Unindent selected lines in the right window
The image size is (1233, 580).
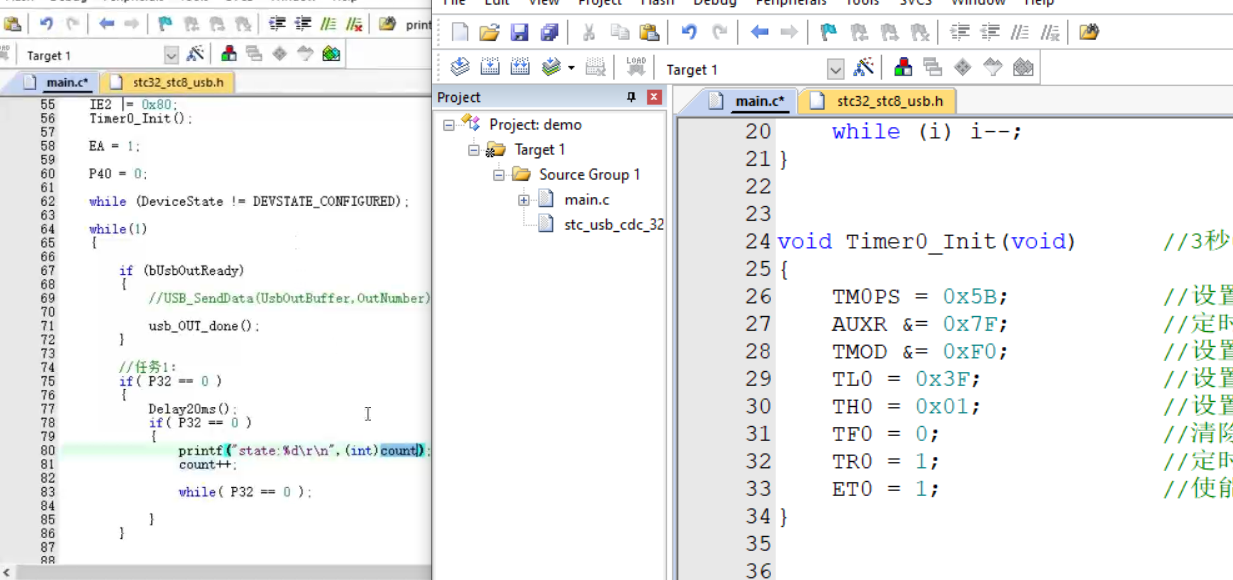click(990, 33)
